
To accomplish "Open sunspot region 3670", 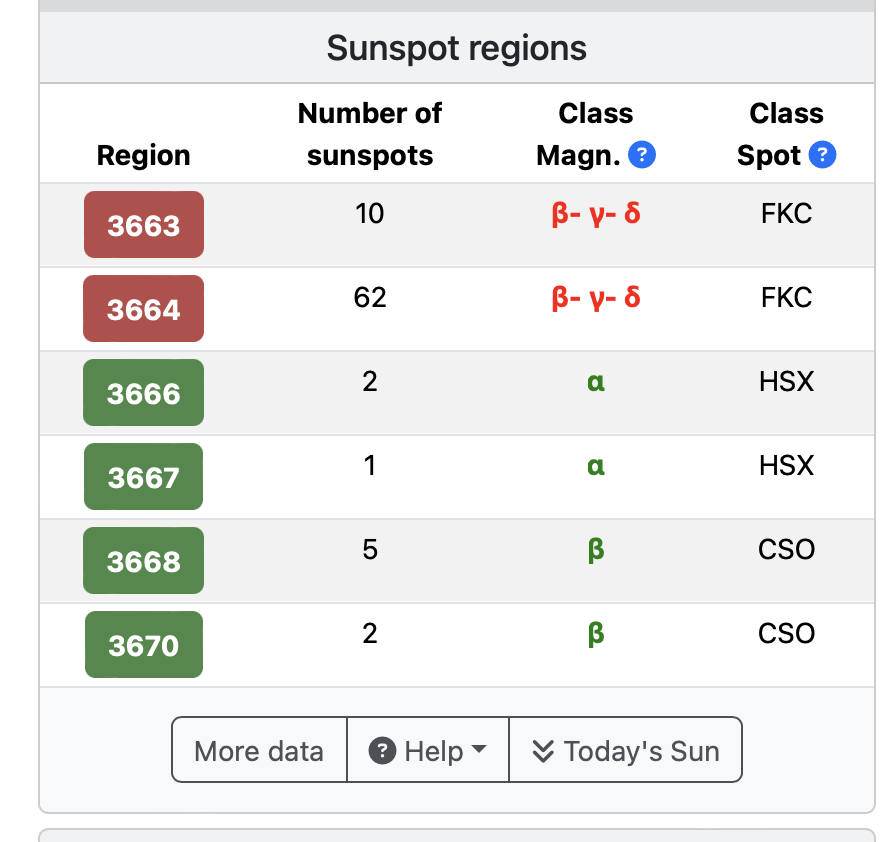I will pyautogui.click(x=144, y=644).
